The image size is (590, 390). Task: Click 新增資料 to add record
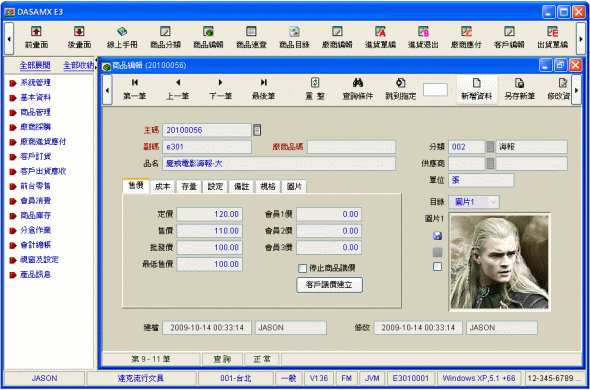coord(477,89)
